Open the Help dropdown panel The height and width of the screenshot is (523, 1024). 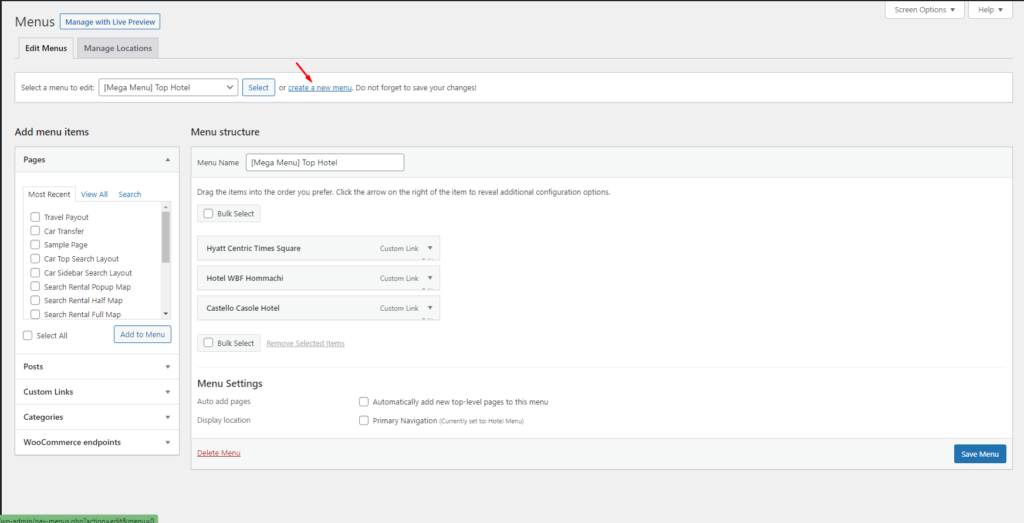(x=990, y=10)
